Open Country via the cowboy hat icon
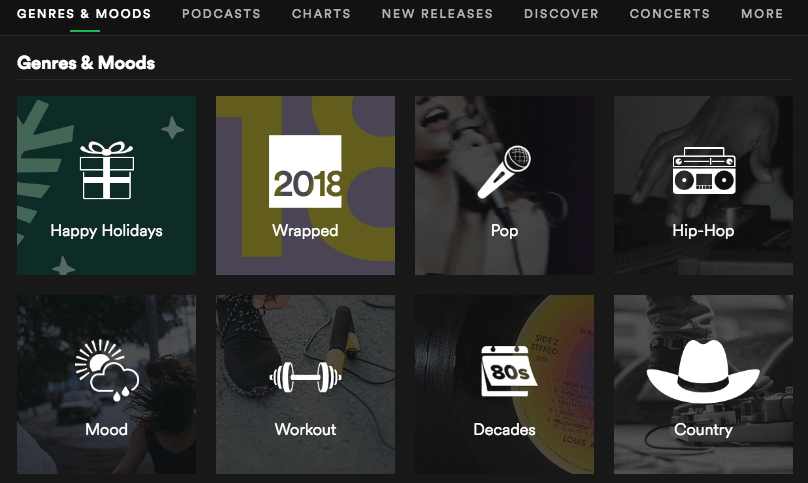Screen dimensions: 808x483 (703, 371)
